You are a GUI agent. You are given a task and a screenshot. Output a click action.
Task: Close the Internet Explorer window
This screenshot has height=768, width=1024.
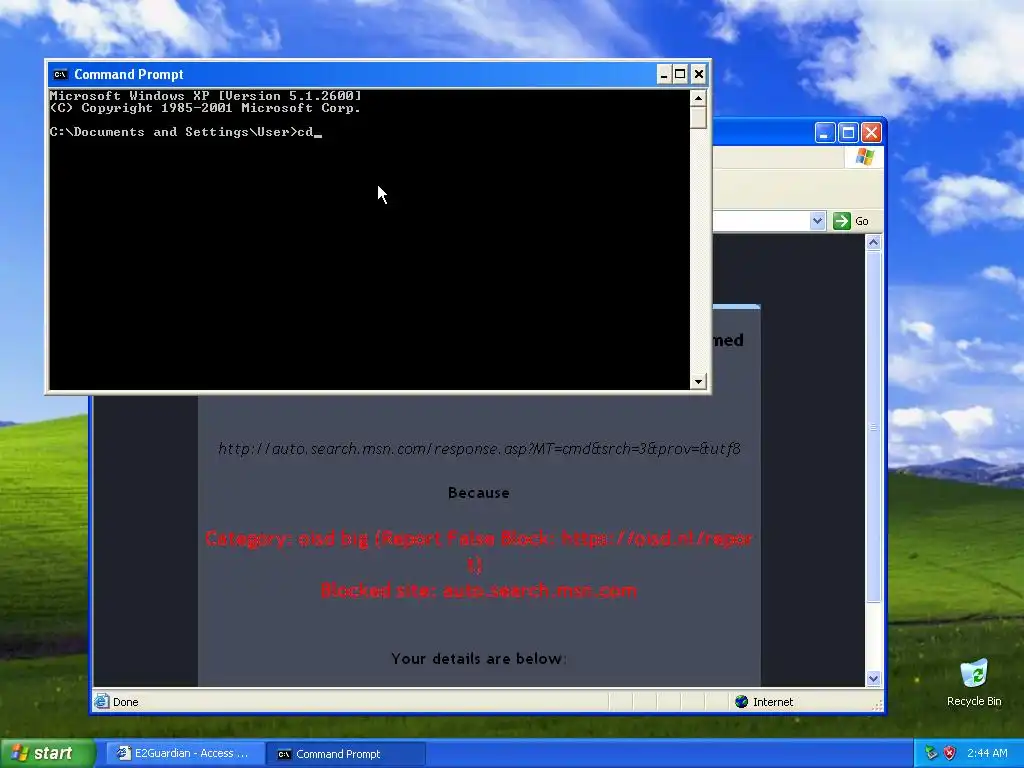coord(871,133)
